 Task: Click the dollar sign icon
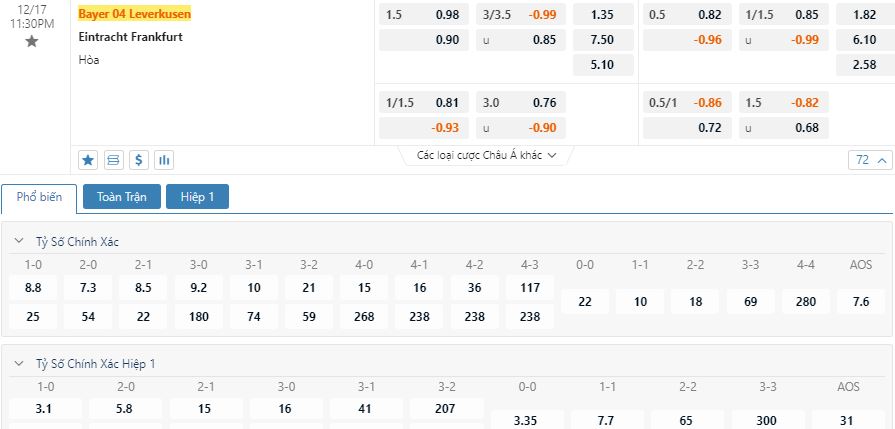pos(139,160)
